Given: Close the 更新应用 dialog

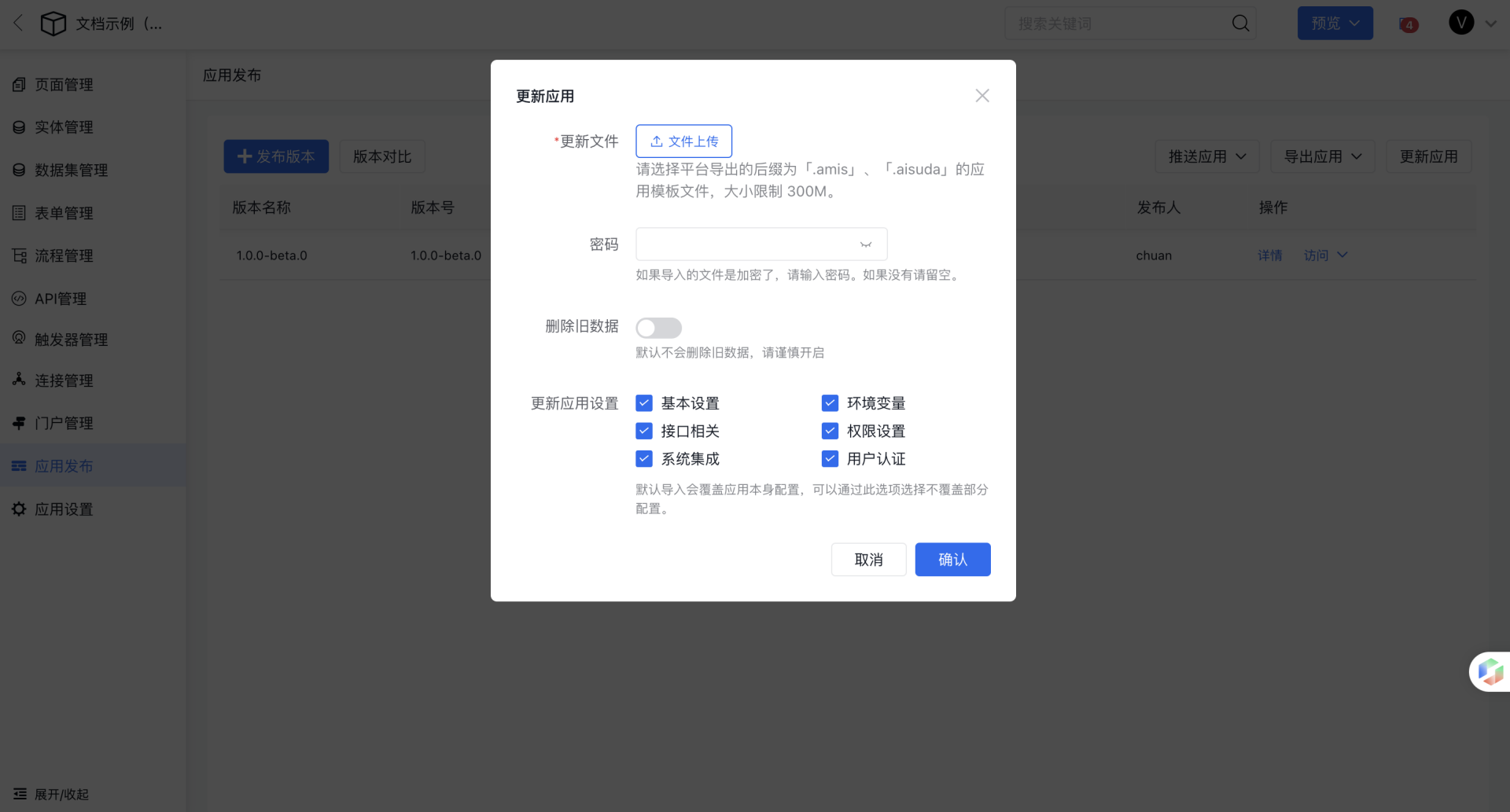Looking at the screenshot, I should pyautogui.click(x=981, y=96).
